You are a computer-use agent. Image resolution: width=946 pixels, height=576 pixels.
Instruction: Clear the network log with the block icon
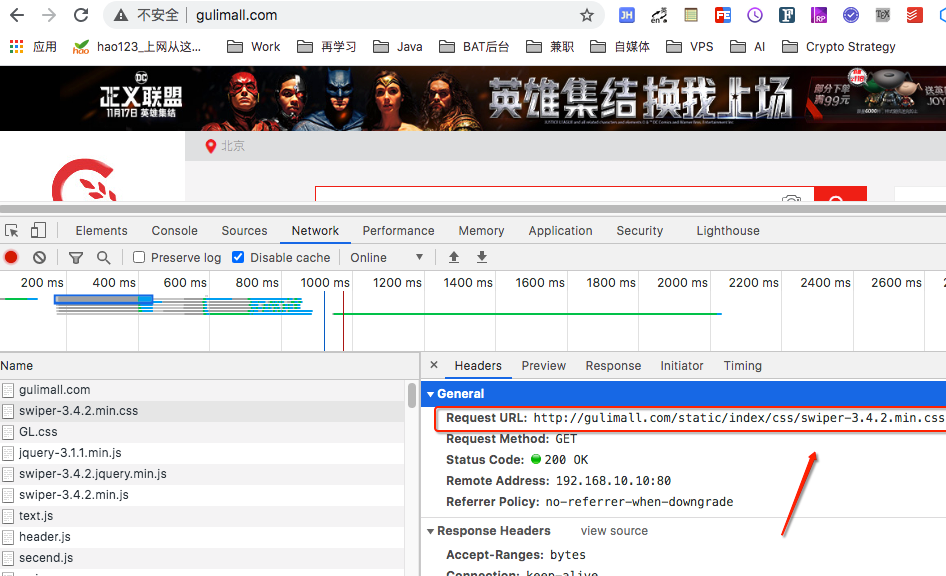39,257
